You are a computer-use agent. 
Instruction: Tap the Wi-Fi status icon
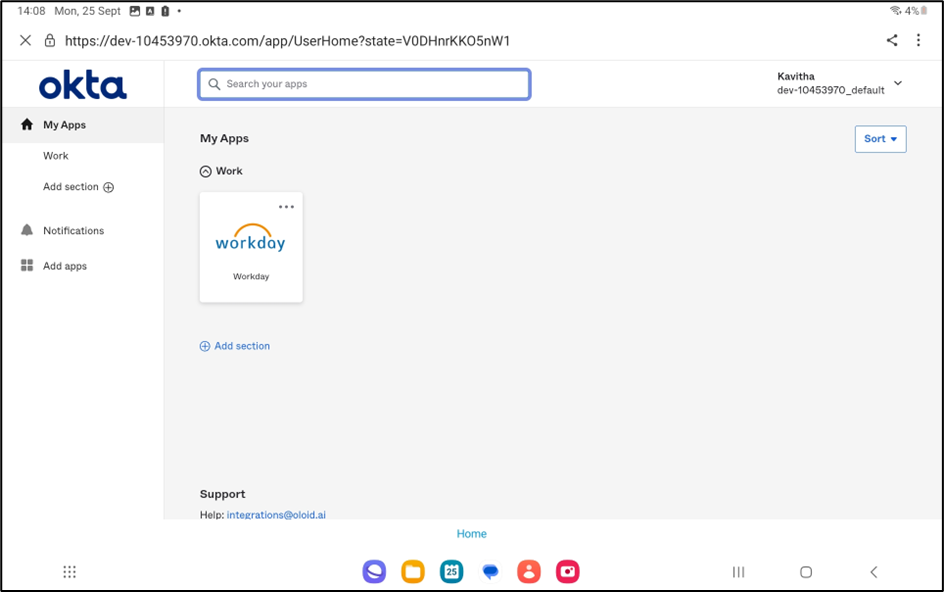[x=895, y=11]
